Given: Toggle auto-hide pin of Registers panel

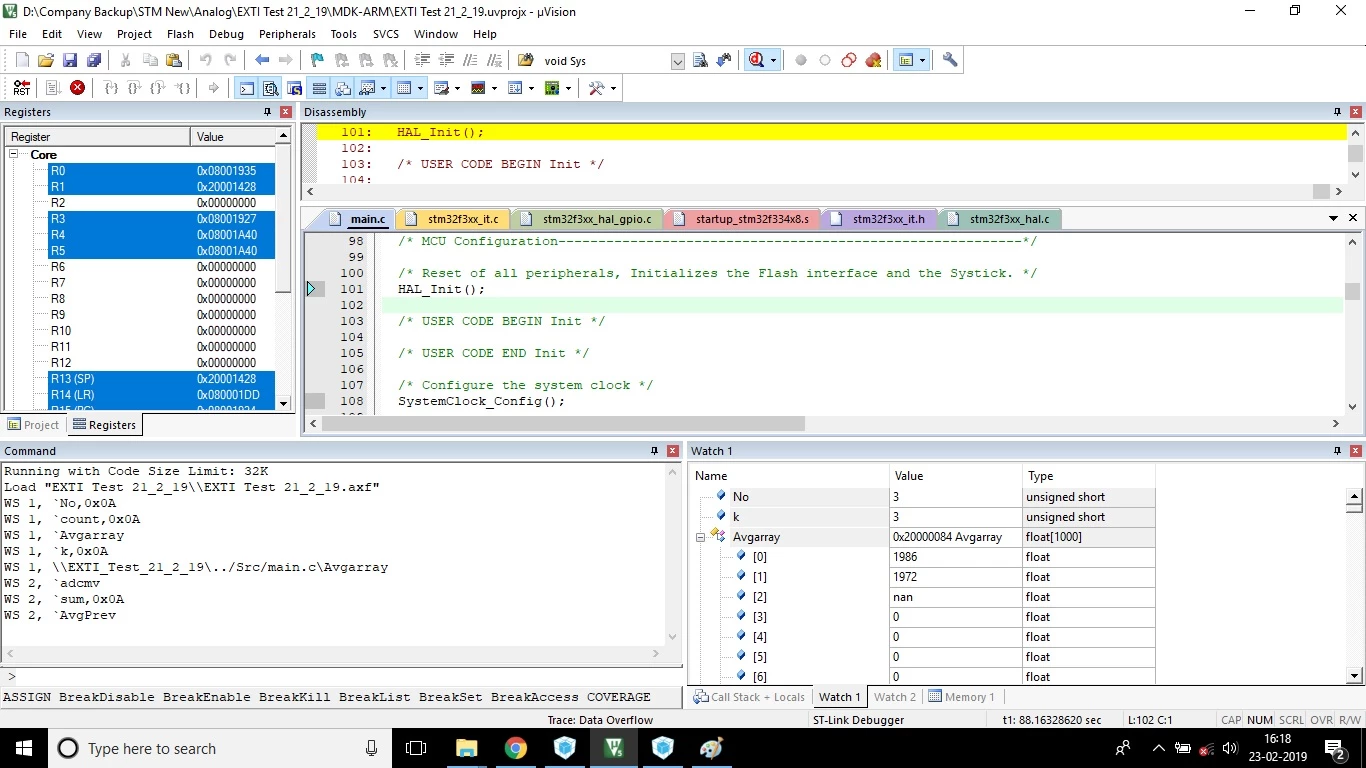Looking at the screenshot, I should pos(267,112).
